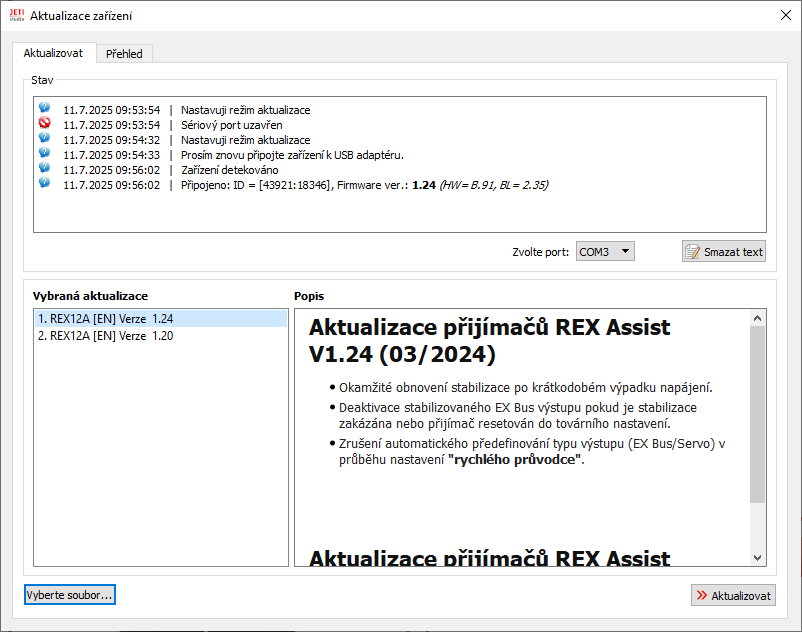Click red error icon beside 'Sériový port uzavřen'
The image size is (802, 632).
tap(44, 122)
